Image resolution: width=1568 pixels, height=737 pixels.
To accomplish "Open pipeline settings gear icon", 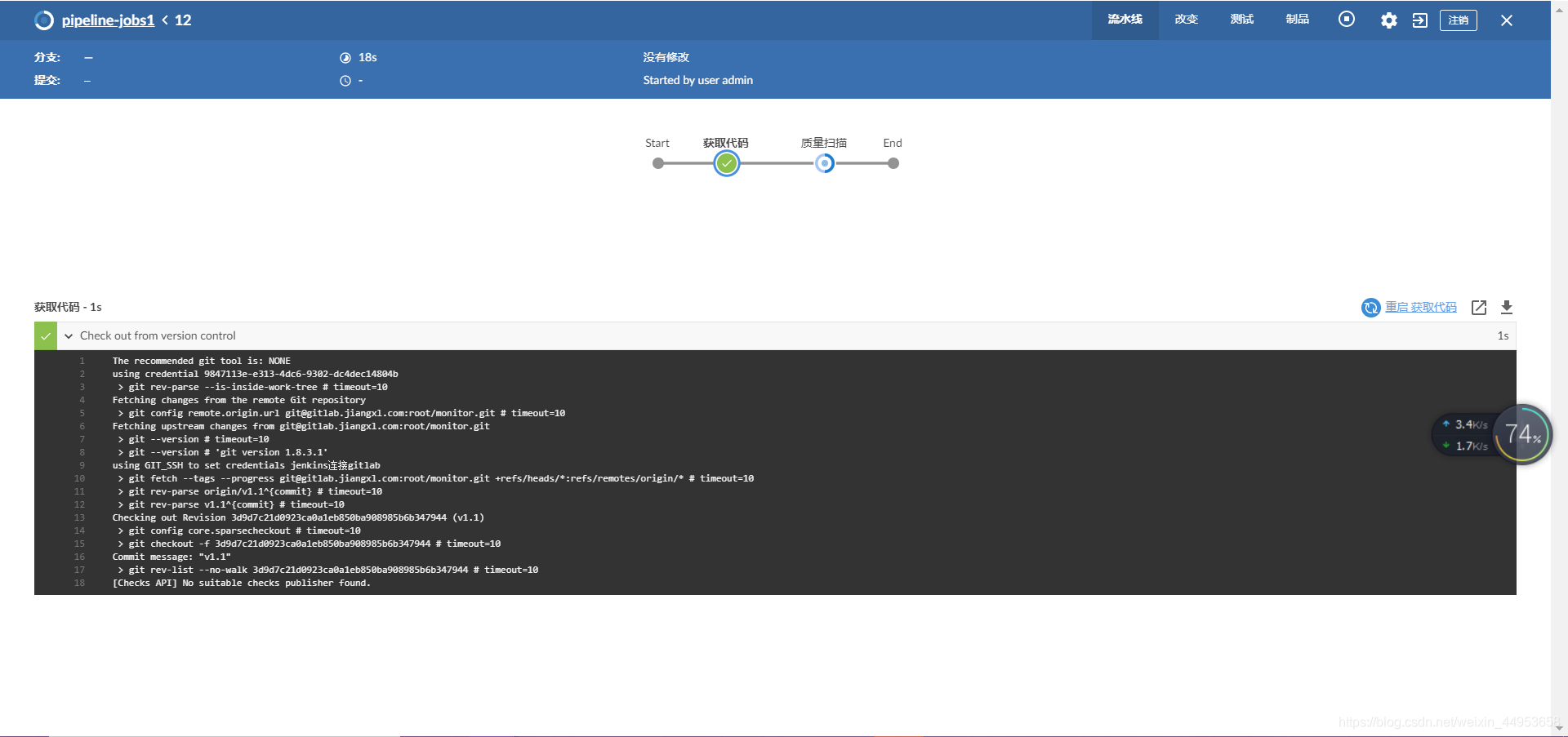I will tap(1388, 20).
